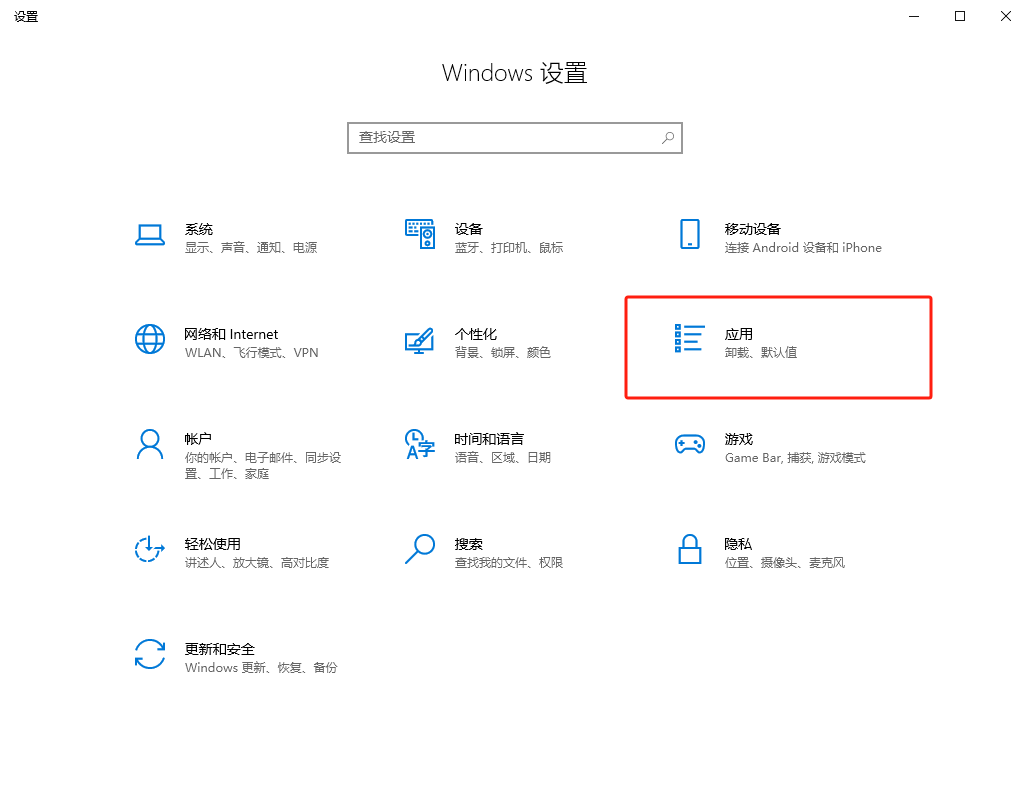Open the 隐私 padlock icon
This screenshot has height=801, width=1029.
[690, 549]
